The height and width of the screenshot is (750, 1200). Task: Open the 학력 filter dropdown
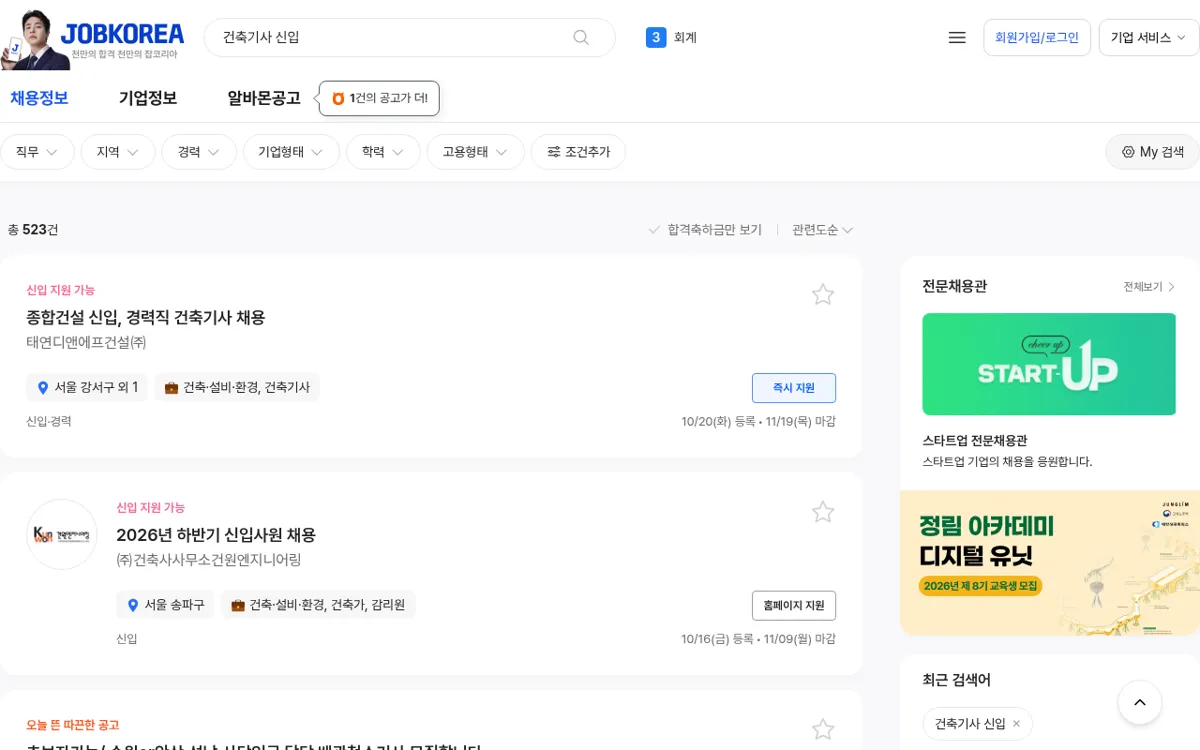click(x=383, y=152)
